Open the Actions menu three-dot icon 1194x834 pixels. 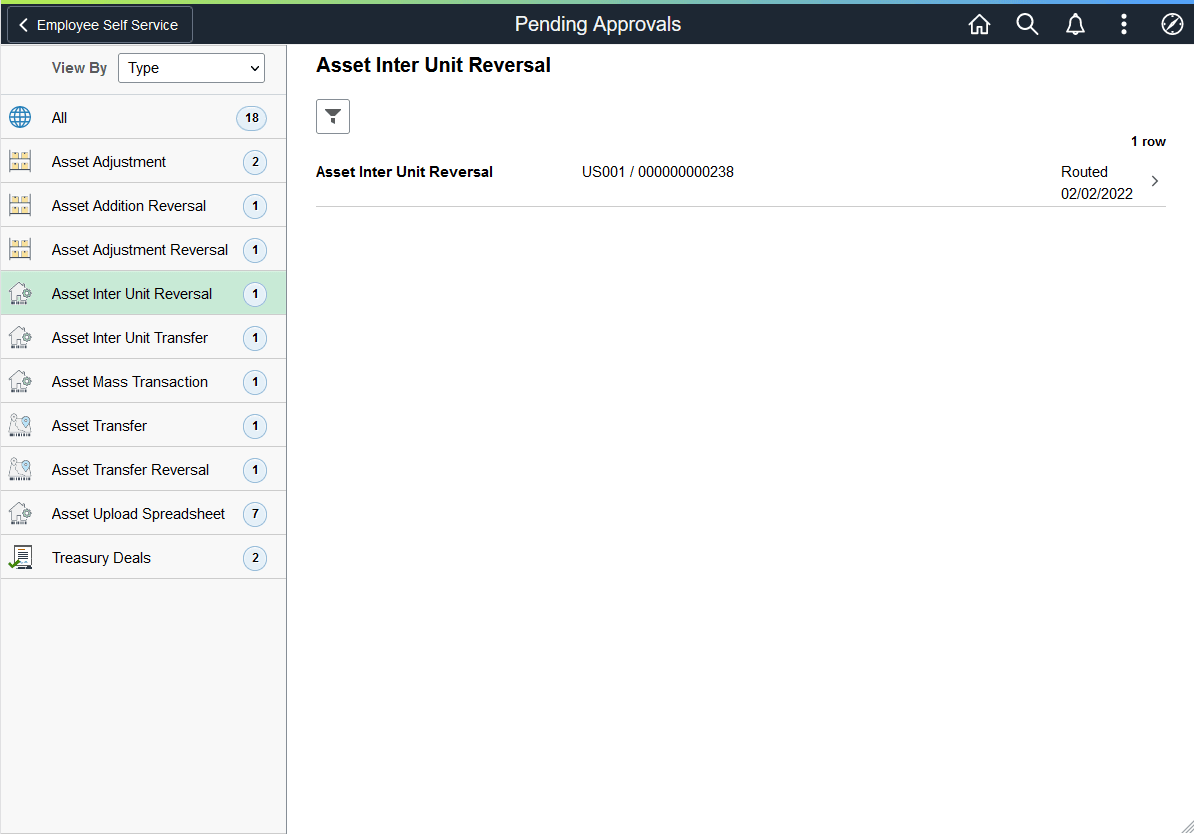(x=1123, y=24)
